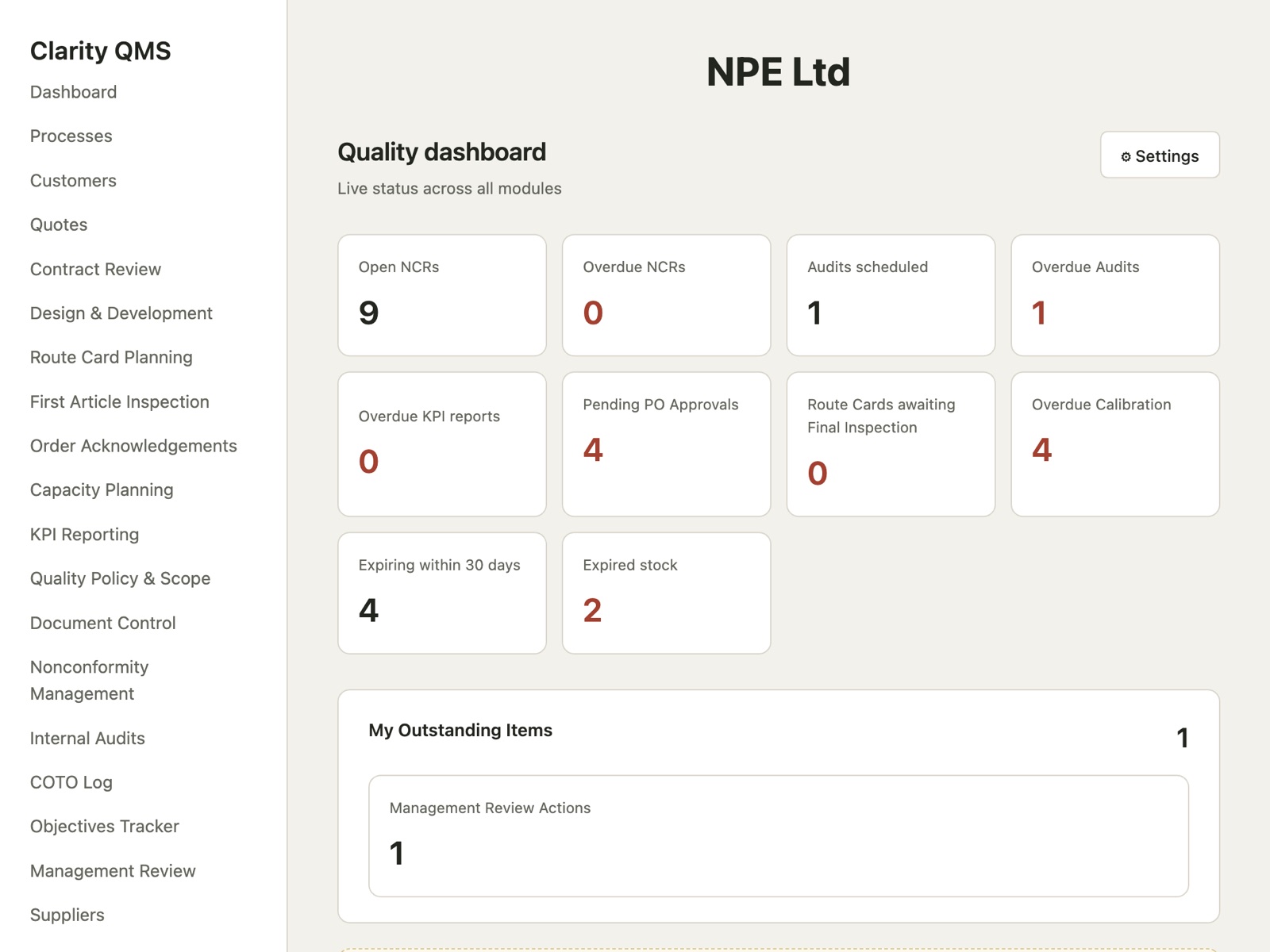Image resolution: width=1270 pixels, height=952 pixels.
Task: Open Expiring within 30 days card
Action: pyautogui.click(x=442, y=593)
